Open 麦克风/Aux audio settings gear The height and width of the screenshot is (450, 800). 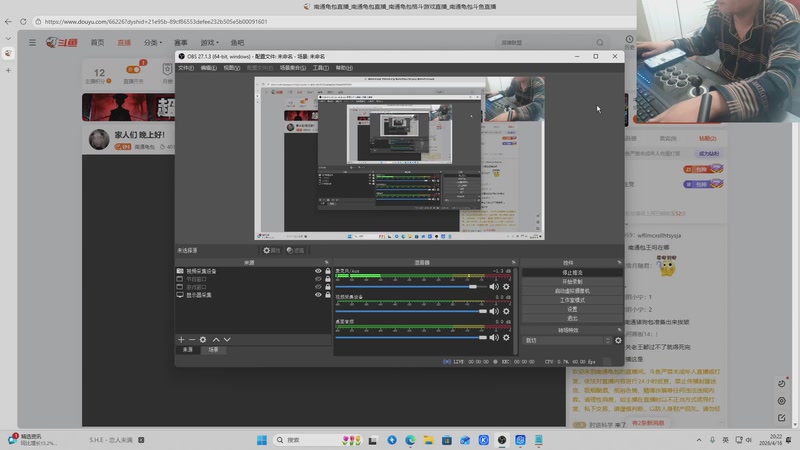(506, 287)
